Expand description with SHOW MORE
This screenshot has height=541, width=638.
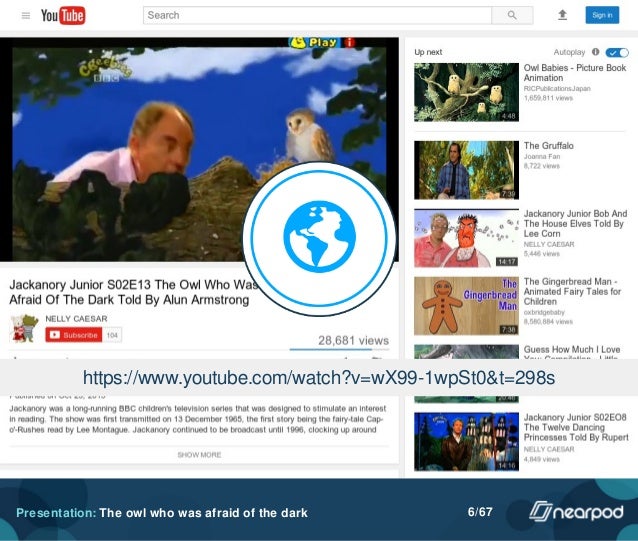pos(199,455)
